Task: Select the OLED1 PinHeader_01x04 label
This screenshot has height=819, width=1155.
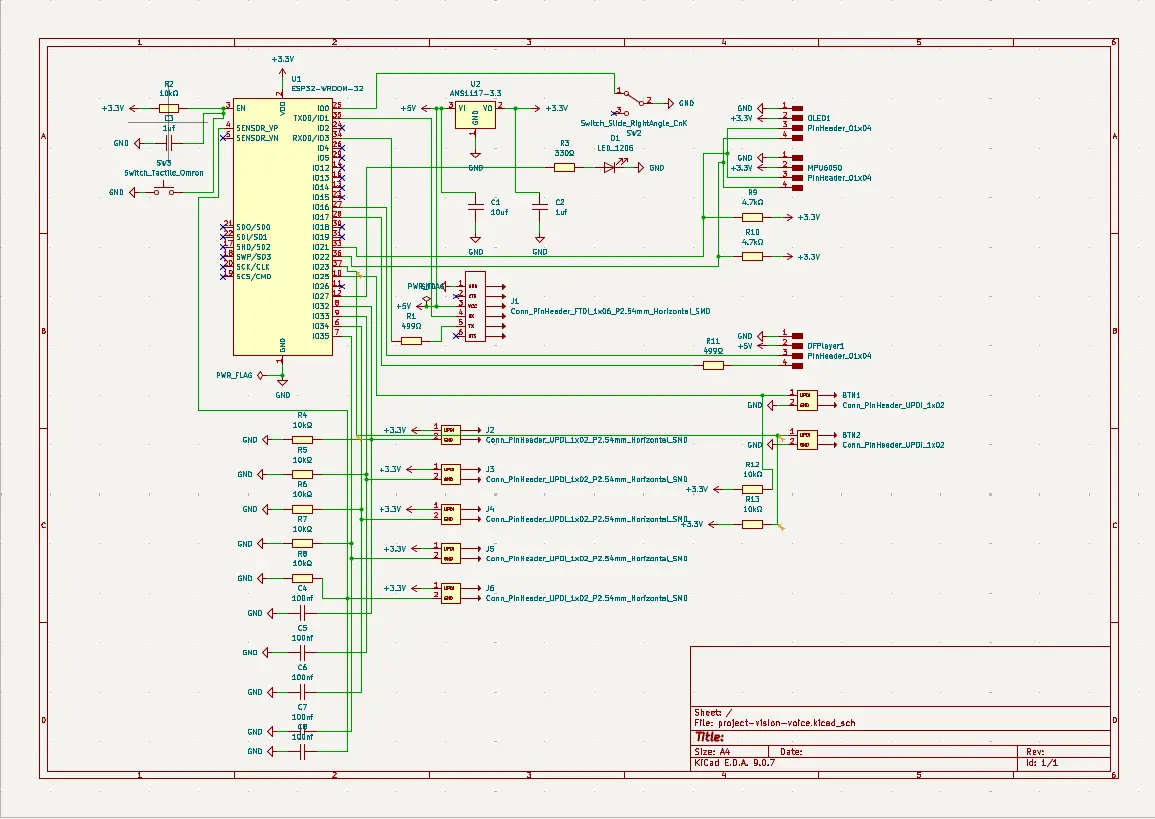Action: pos(839,128)
